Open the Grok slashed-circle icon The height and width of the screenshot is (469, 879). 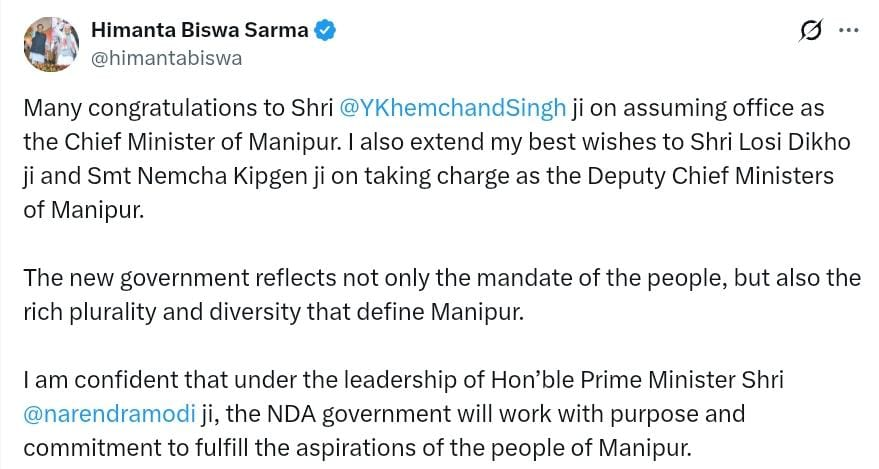point(811,31)
